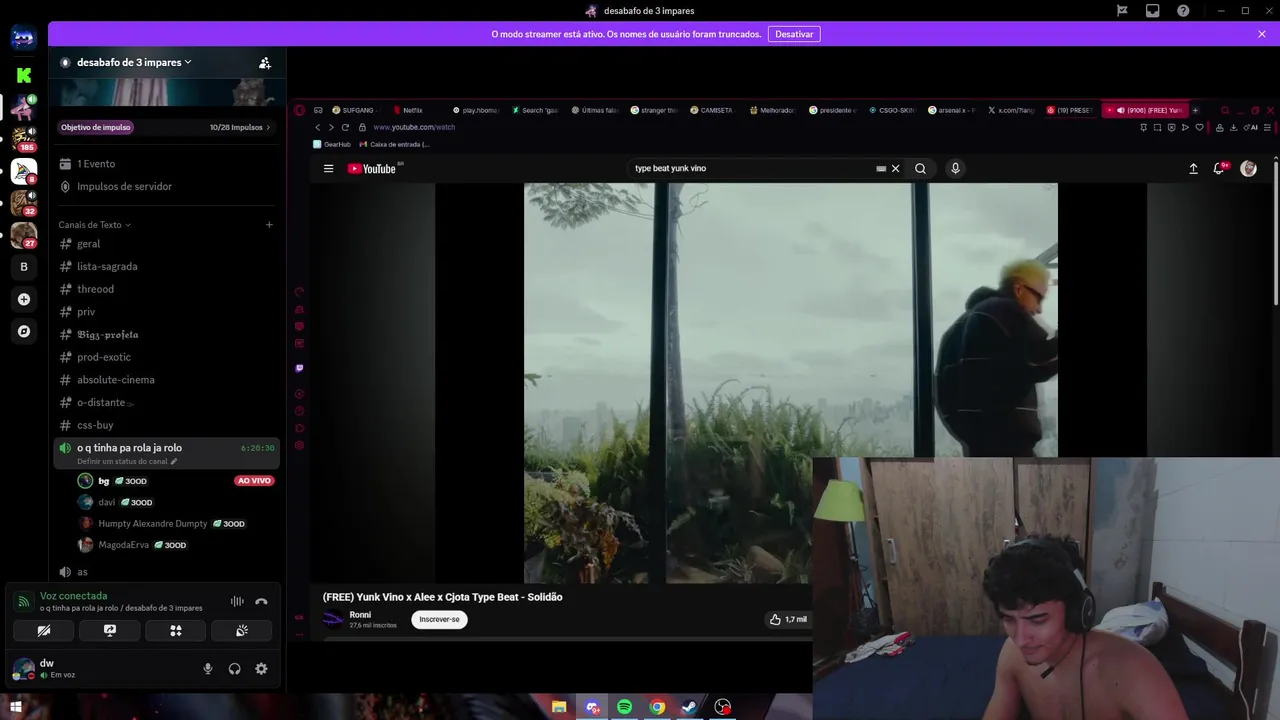The image size is (1280, 720).
Task: Disconnect from the voice call
Action: click(x=261, y=601)
